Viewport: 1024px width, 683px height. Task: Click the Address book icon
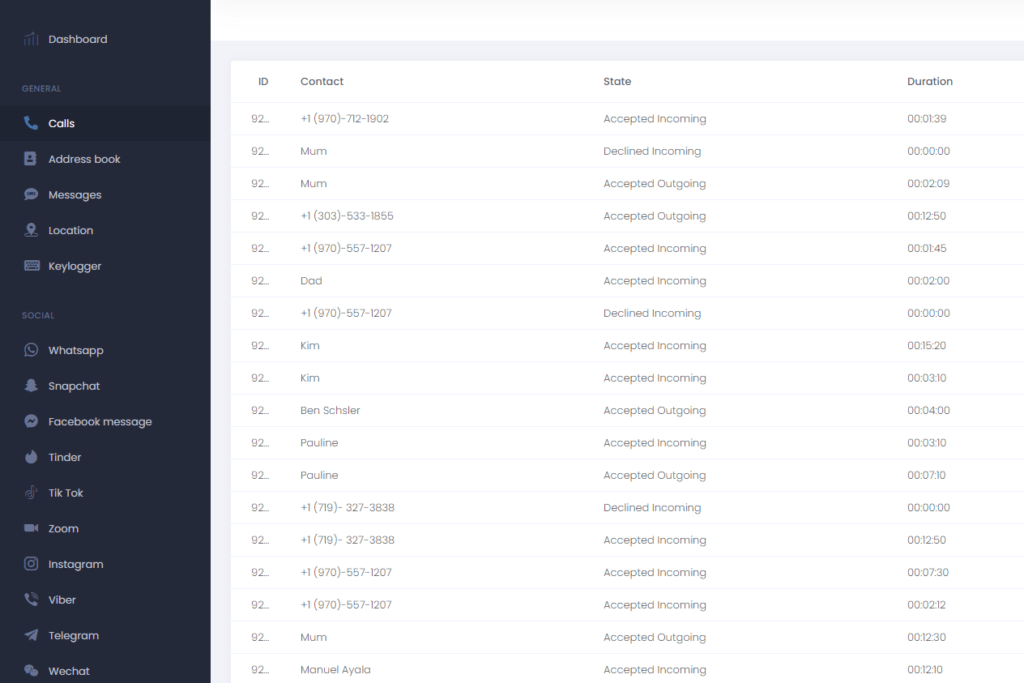[x=31, y=159]
